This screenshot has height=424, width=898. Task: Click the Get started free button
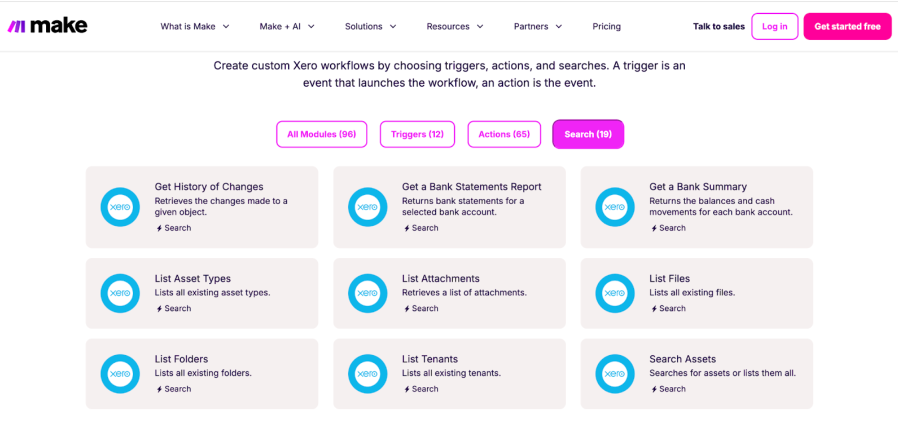coord(848,26)
